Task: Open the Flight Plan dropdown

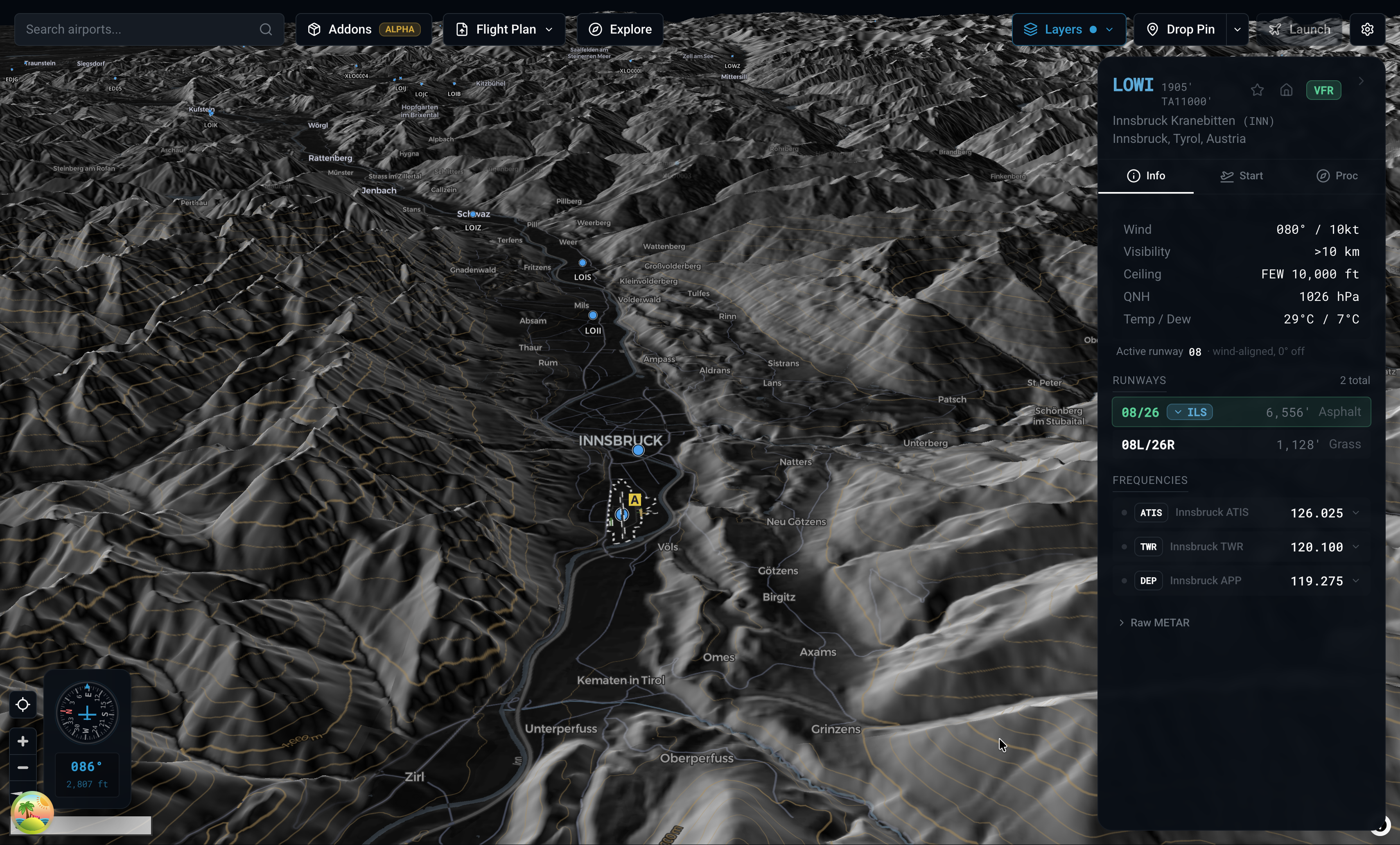Action: [504, 29]
